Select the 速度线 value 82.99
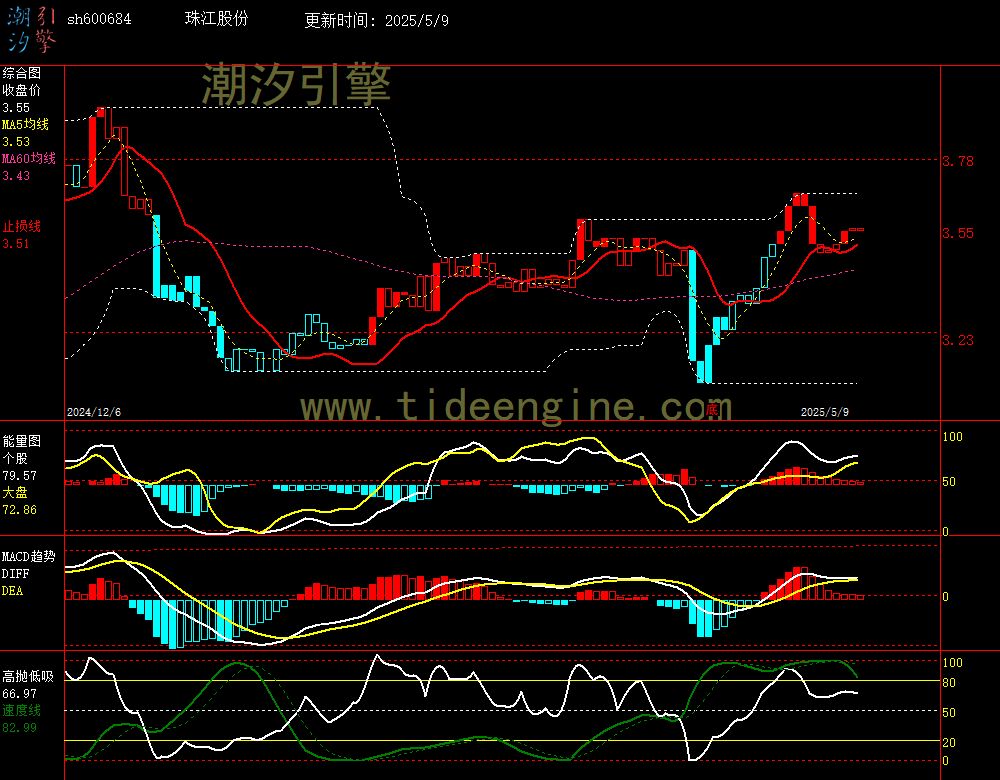1000x780 pixels. tap(19, 728)
